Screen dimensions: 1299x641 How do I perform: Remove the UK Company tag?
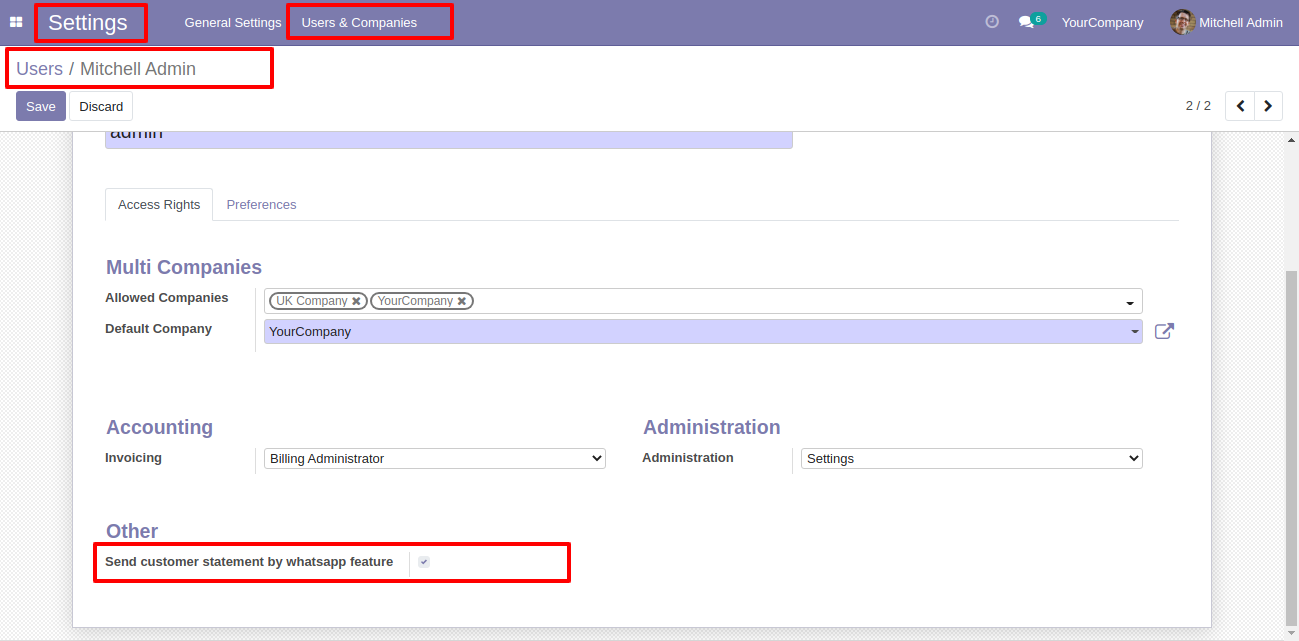click(356, 301)
